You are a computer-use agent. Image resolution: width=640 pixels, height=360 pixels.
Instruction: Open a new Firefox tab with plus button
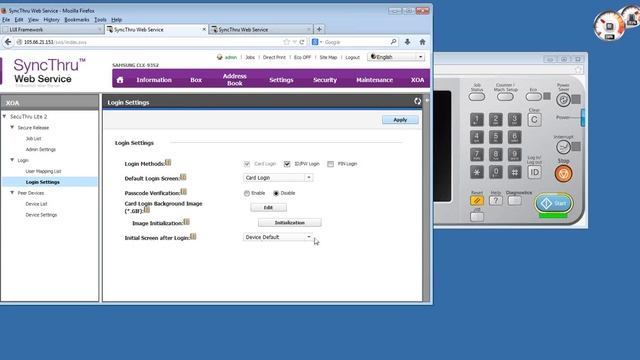[319, 29]
